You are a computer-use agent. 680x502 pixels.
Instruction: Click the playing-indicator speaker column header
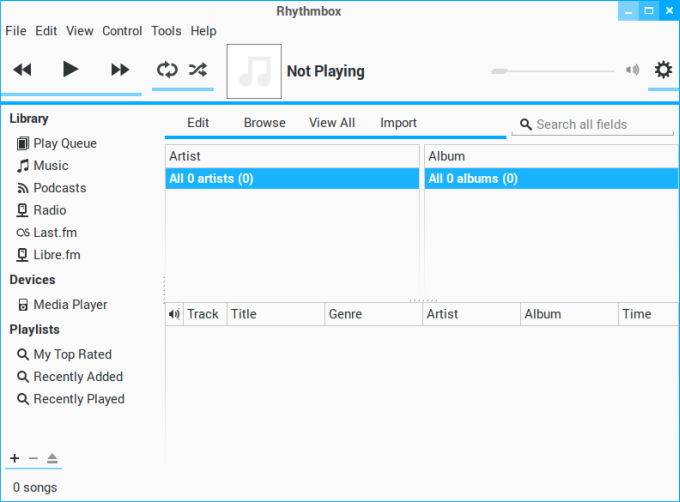[174, 314]
